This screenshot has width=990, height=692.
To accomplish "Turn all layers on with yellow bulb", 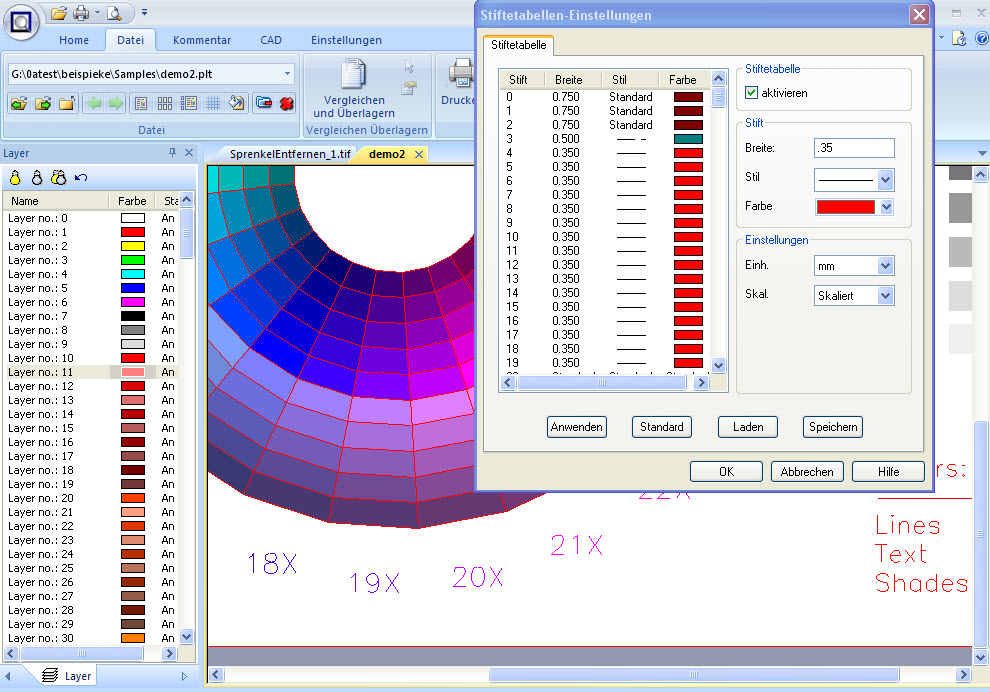I will coord(15,178).
